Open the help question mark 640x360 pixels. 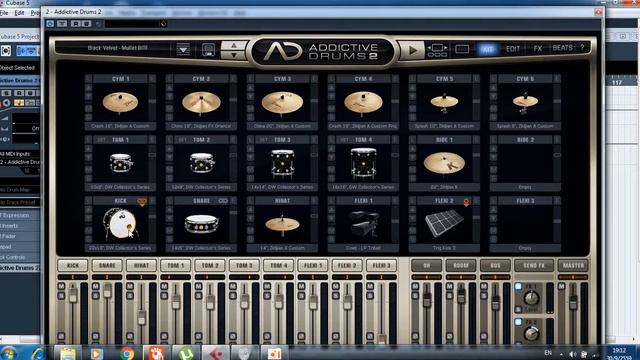click(x=582, y=47)
